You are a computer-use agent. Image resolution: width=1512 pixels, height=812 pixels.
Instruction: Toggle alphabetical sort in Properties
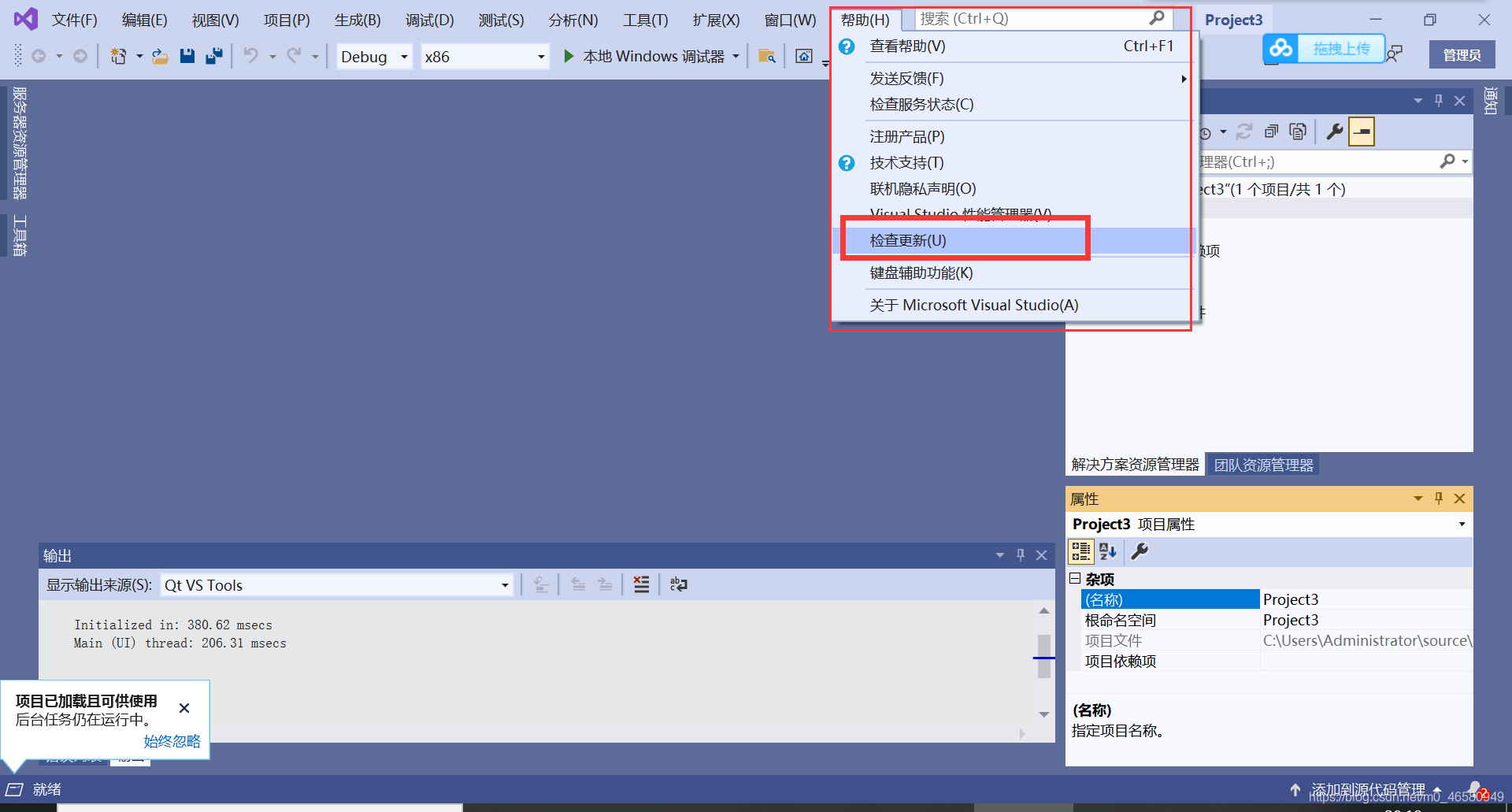click(1107, 551)
